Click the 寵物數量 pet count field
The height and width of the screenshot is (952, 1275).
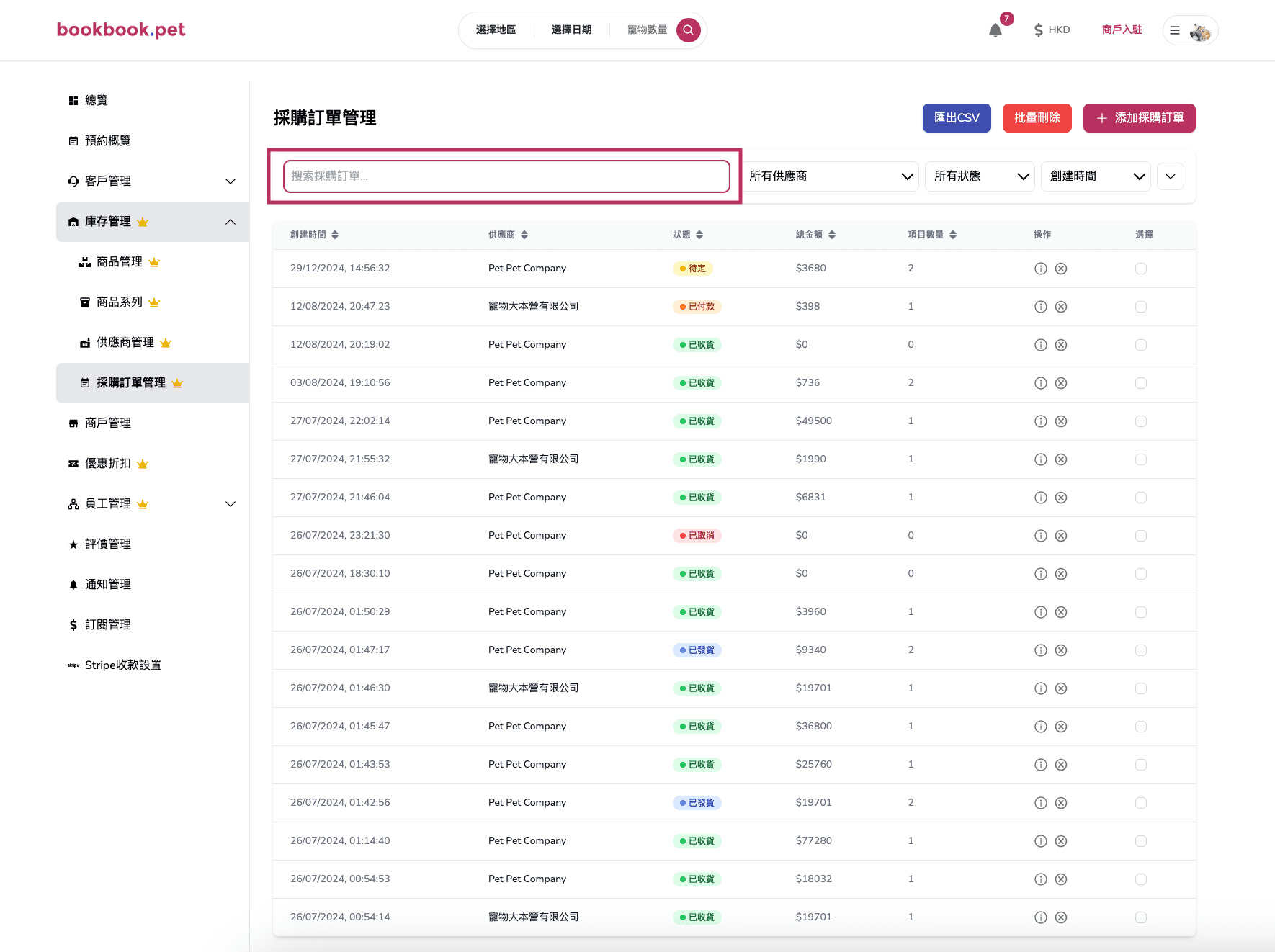647,30
